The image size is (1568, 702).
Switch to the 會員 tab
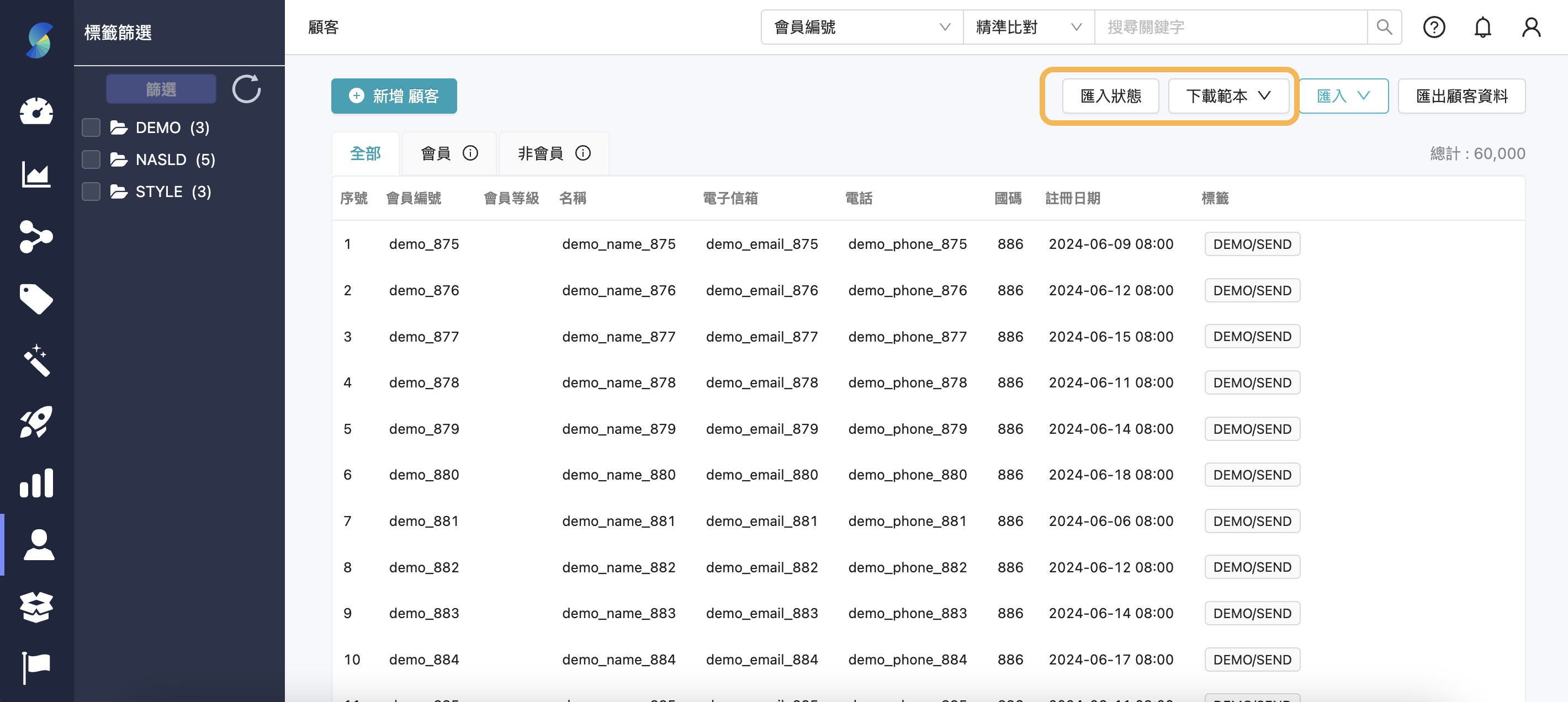point(449,153)
